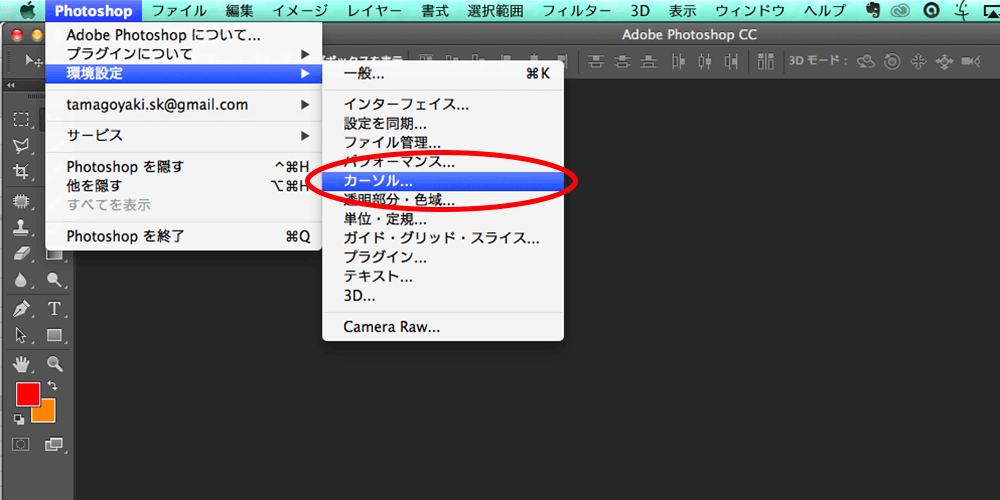This screenshot has height=500, width=1000.
Task: Toggle Quick Mask mode
Action: pos(22,443)
